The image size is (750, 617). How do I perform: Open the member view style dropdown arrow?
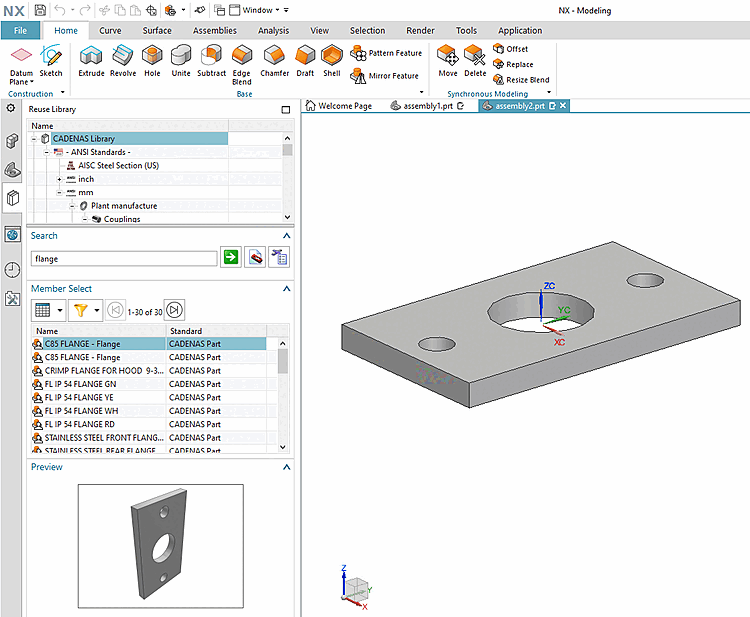click(60, 310)
